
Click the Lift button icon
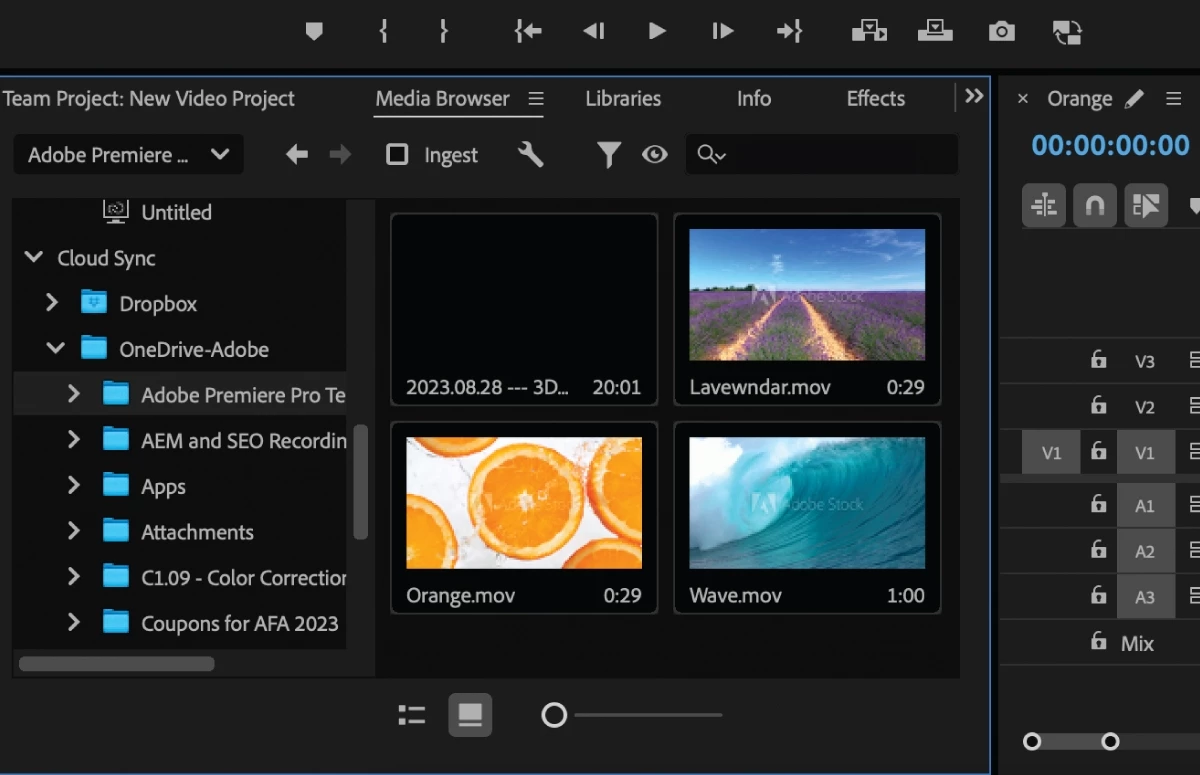click(x=869, y=31)
